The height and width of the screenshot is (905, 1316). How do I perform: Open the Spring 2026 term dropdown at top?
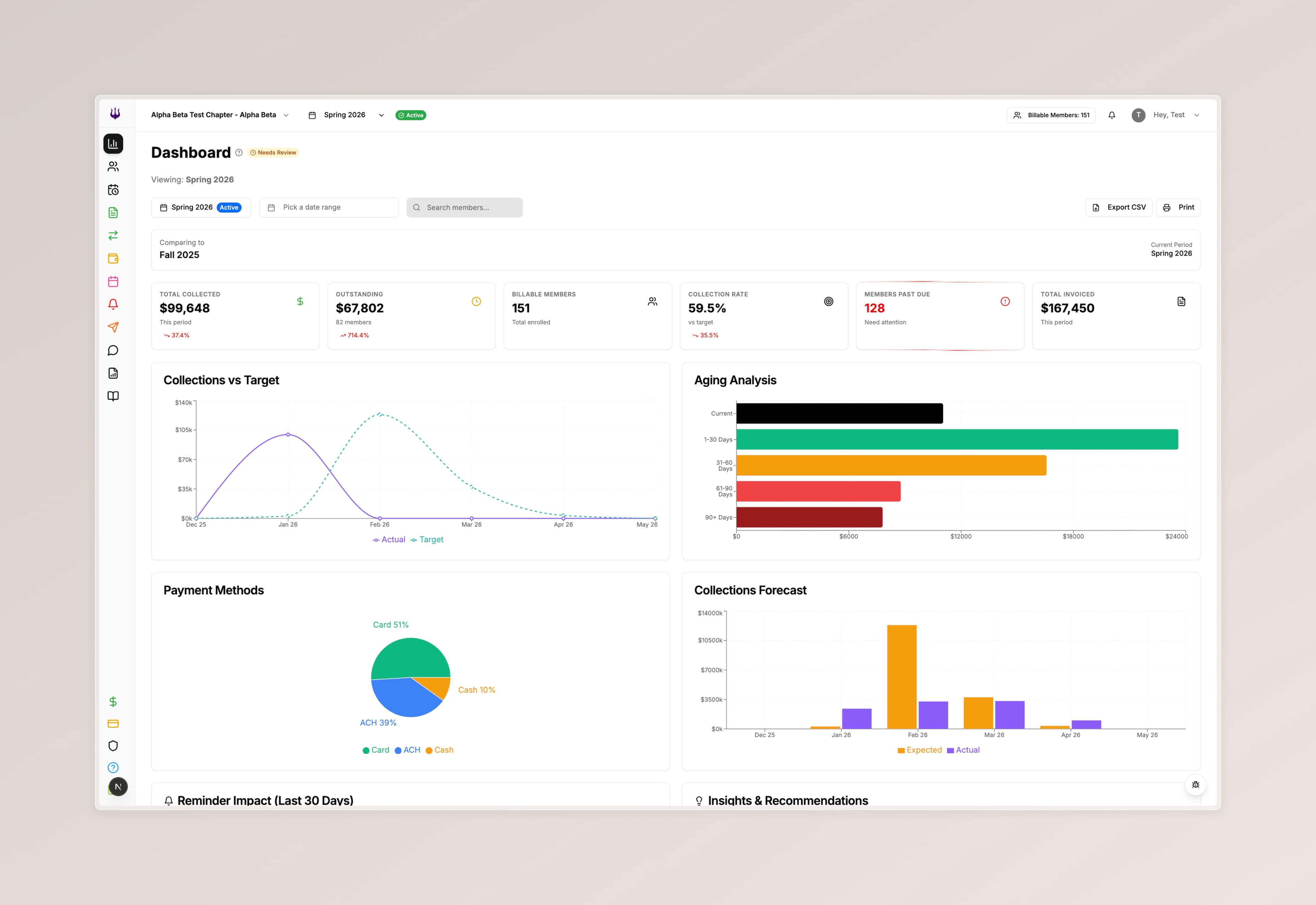[x=381, y=114]
